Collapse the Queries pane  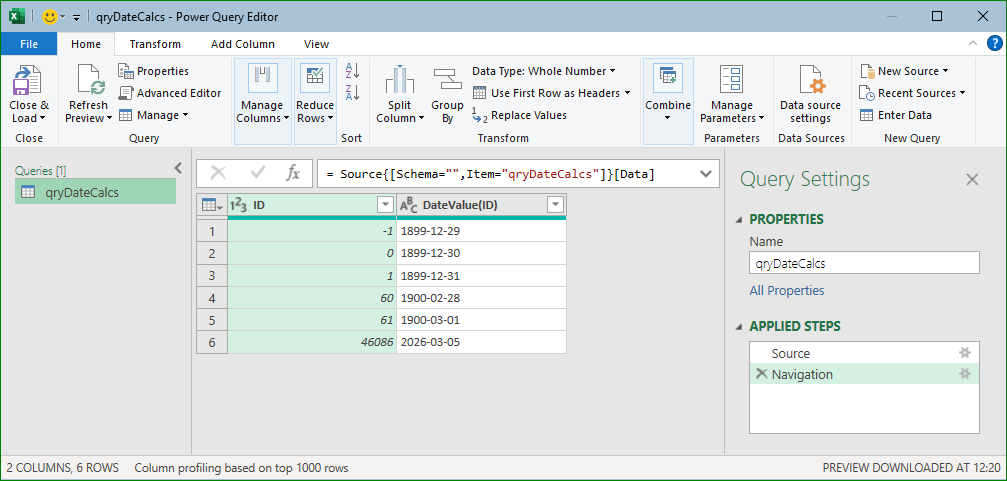pos(179,168)
